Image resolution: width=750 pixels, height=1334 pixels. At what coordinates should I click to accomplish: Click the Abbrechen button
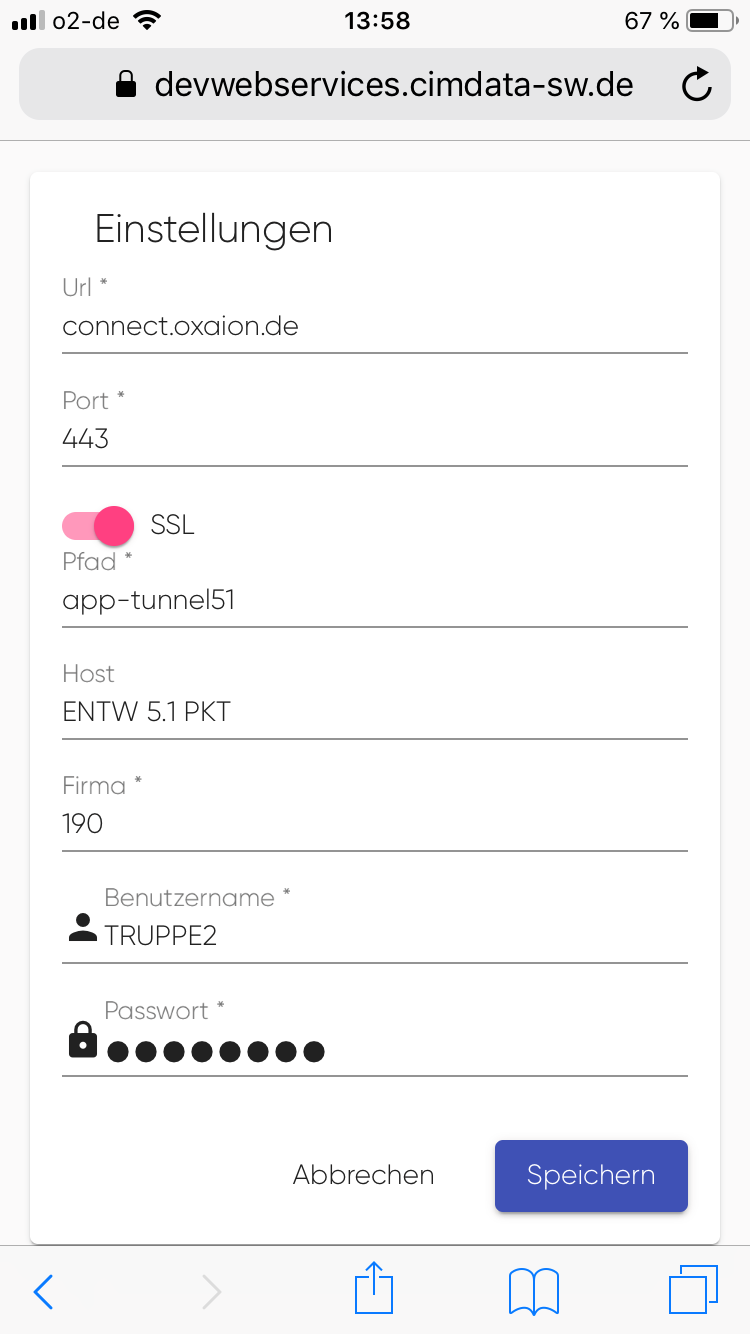tap(363, 1175)
